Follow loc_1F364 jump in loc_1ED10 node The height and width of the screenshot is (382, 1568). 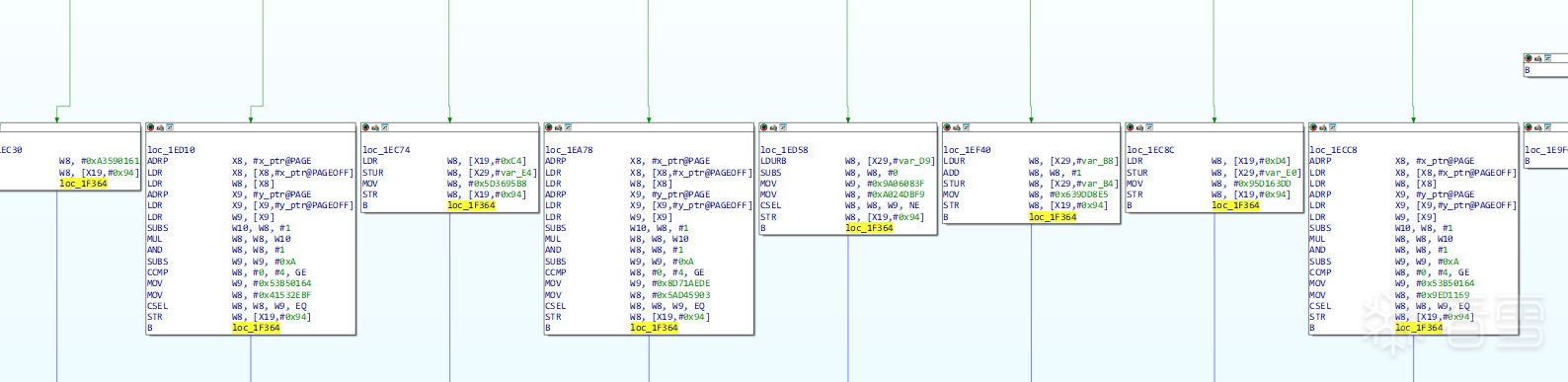coord(256,328)
